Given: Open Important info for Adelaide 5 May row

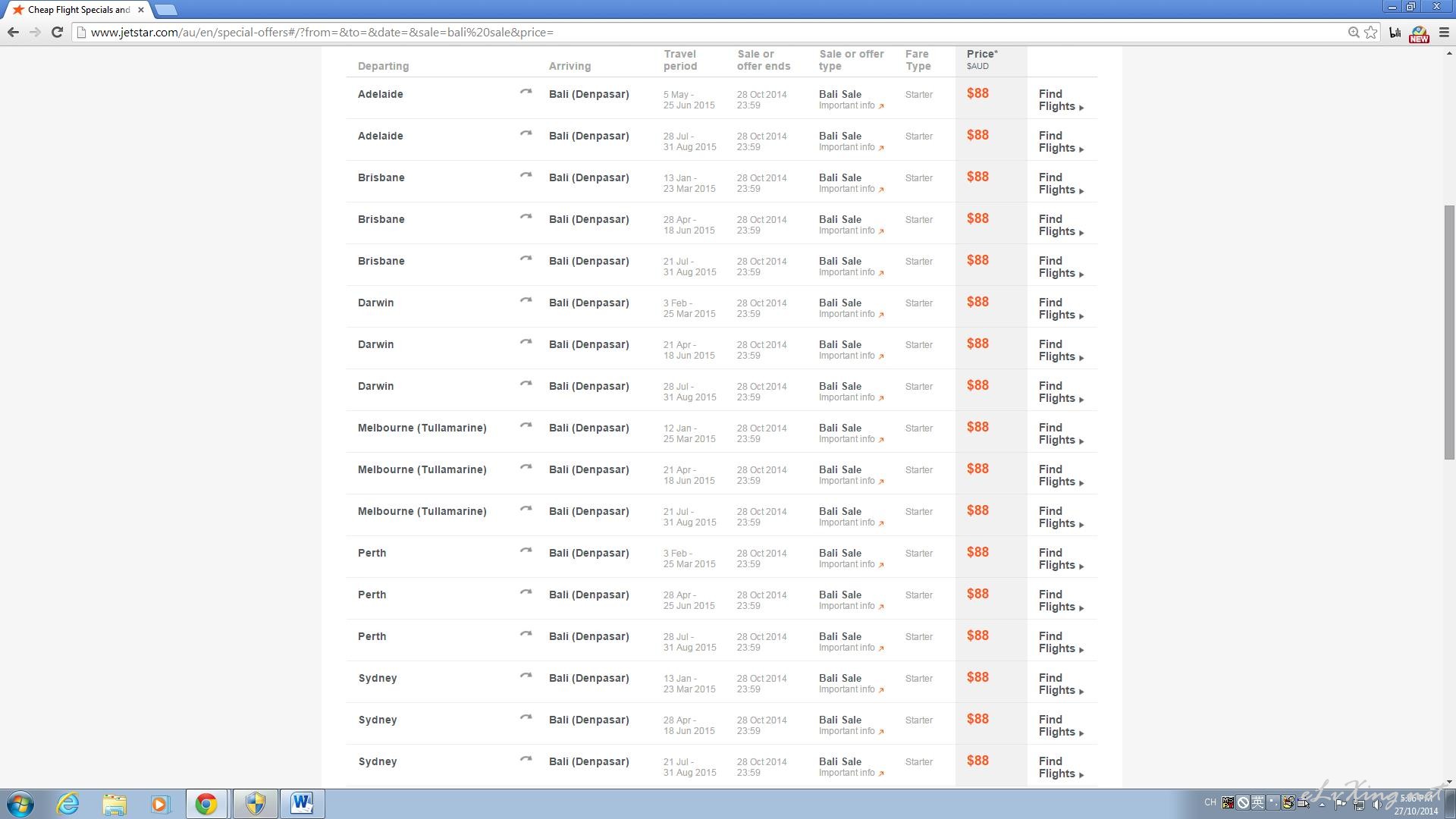Looking at the screenshot, I should [851, 105].
